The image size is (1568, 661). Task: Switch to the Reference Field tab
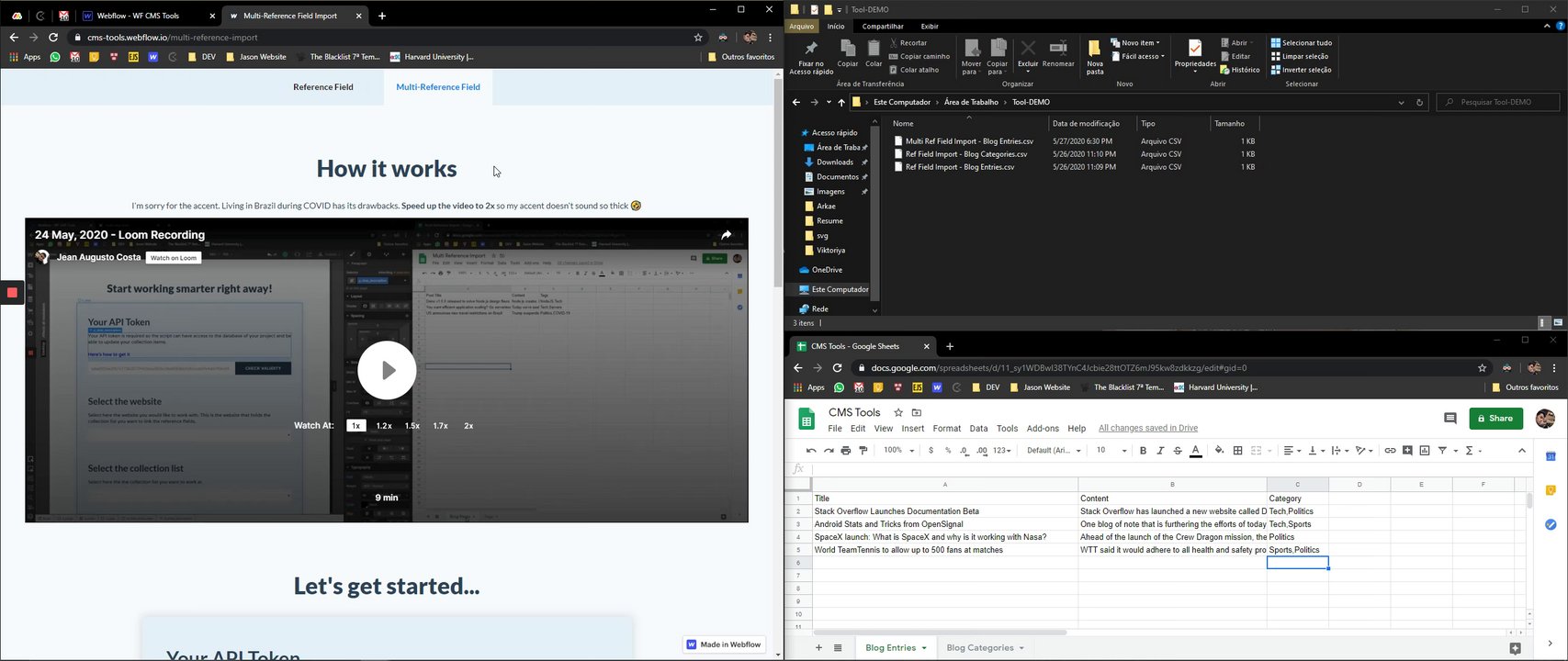[323, 87]
